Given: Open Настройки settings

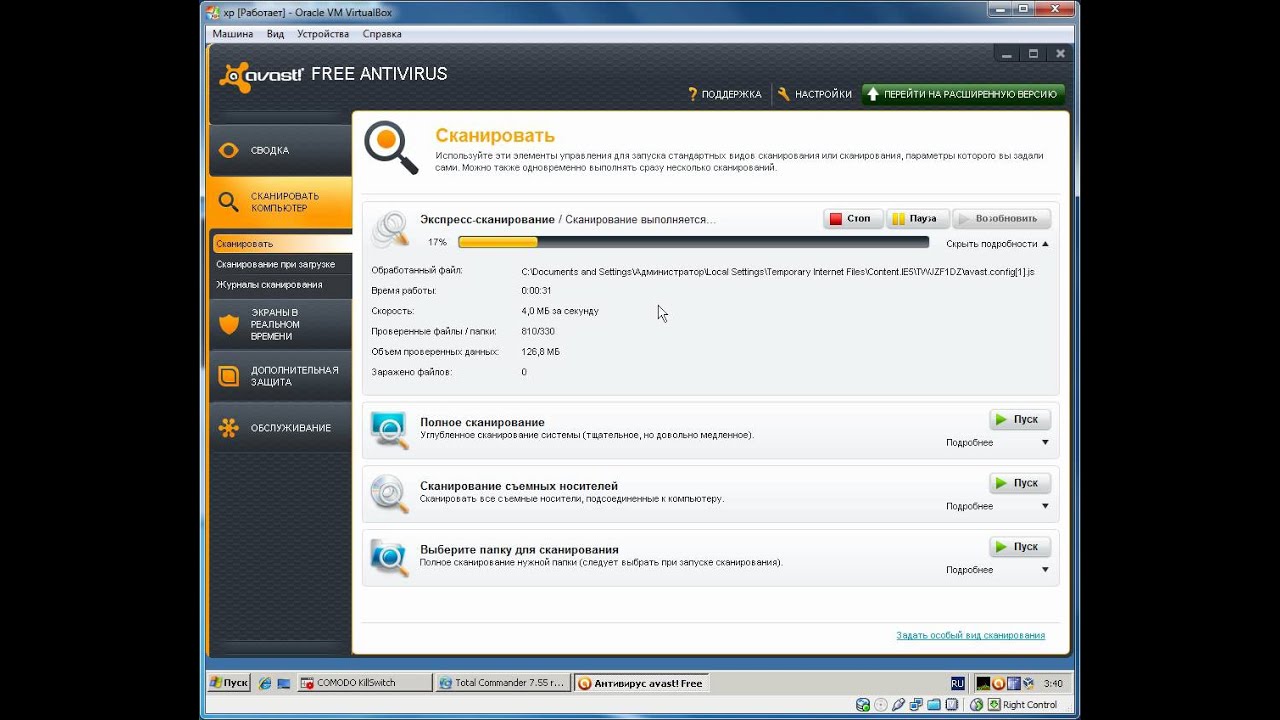Looking at the screenshot, I should click(x=815, y=94).
